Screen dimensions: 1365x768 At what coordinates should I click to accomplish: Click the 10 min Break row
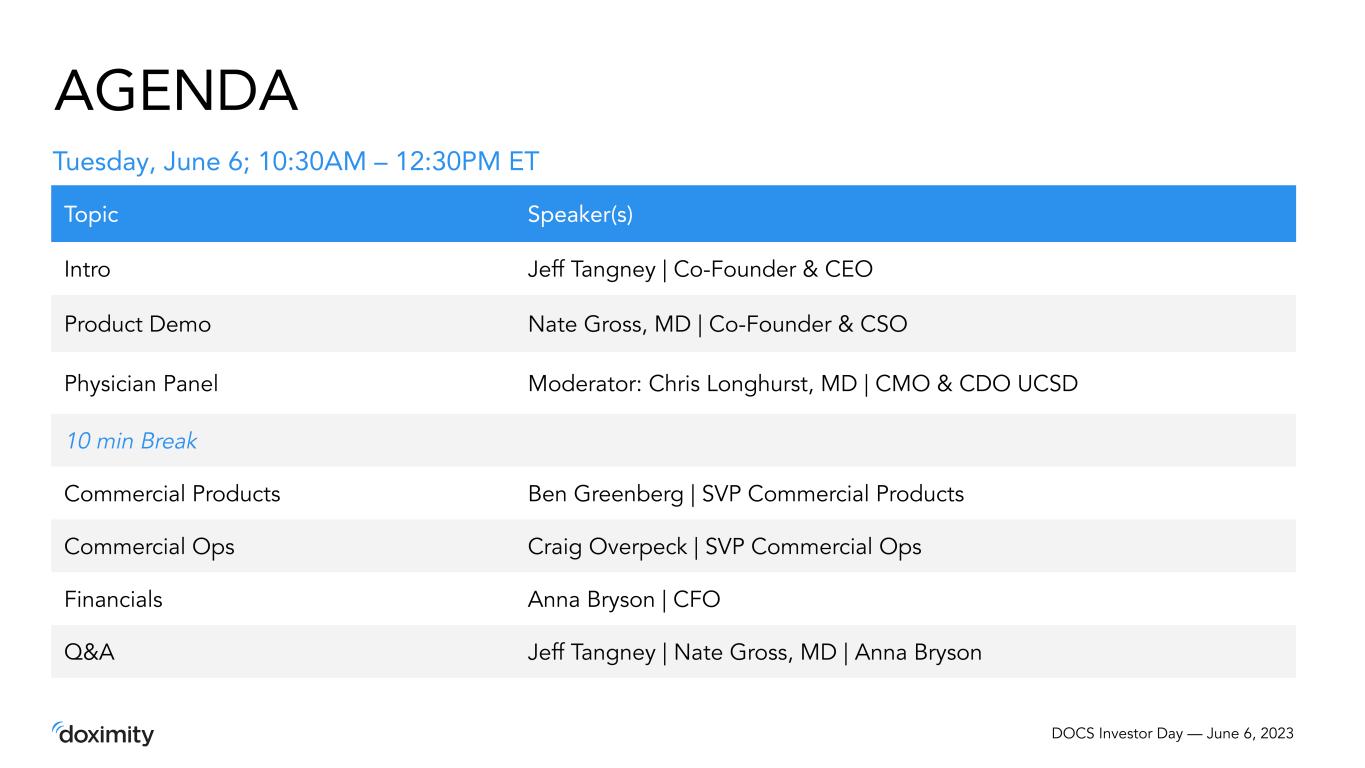673,440
